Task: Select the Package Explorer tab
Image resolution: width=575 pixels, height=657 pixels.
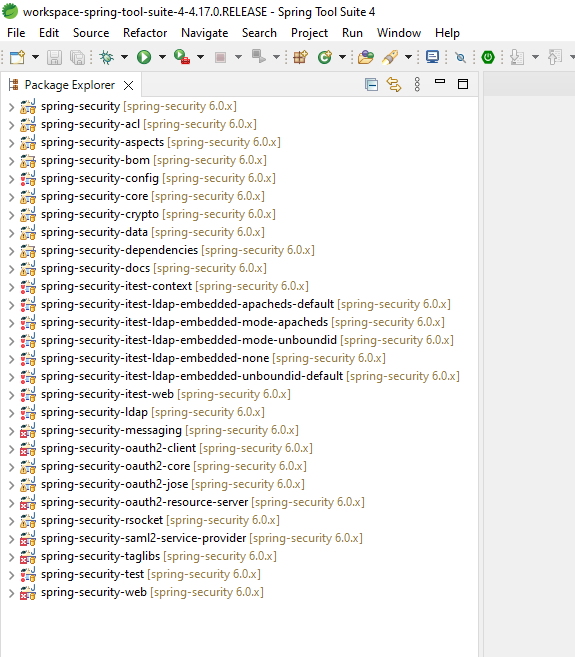Action: [70, 85]
